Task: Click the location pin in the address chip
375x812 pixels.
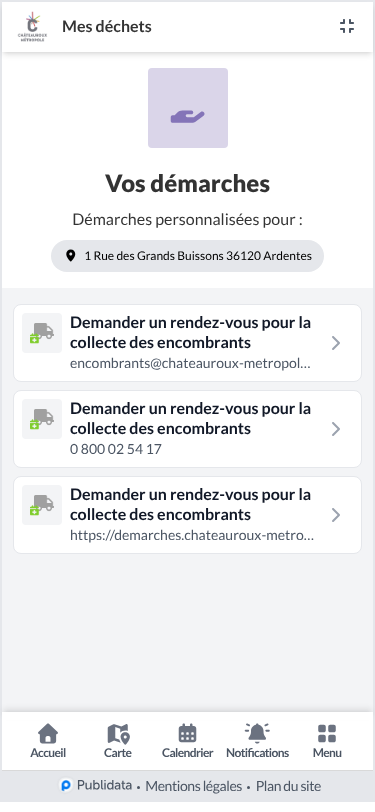Action: [71, 256]
